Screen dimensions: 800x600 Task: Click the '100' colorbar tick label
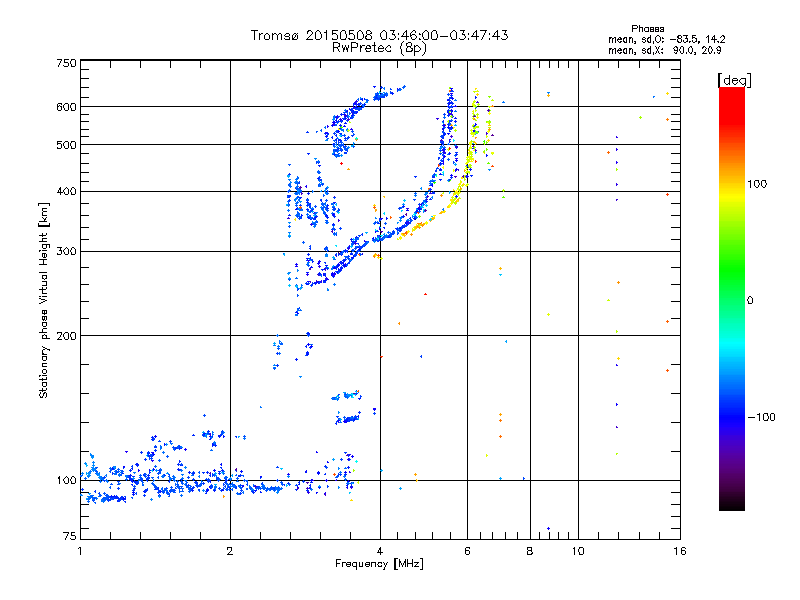point(757,184)
